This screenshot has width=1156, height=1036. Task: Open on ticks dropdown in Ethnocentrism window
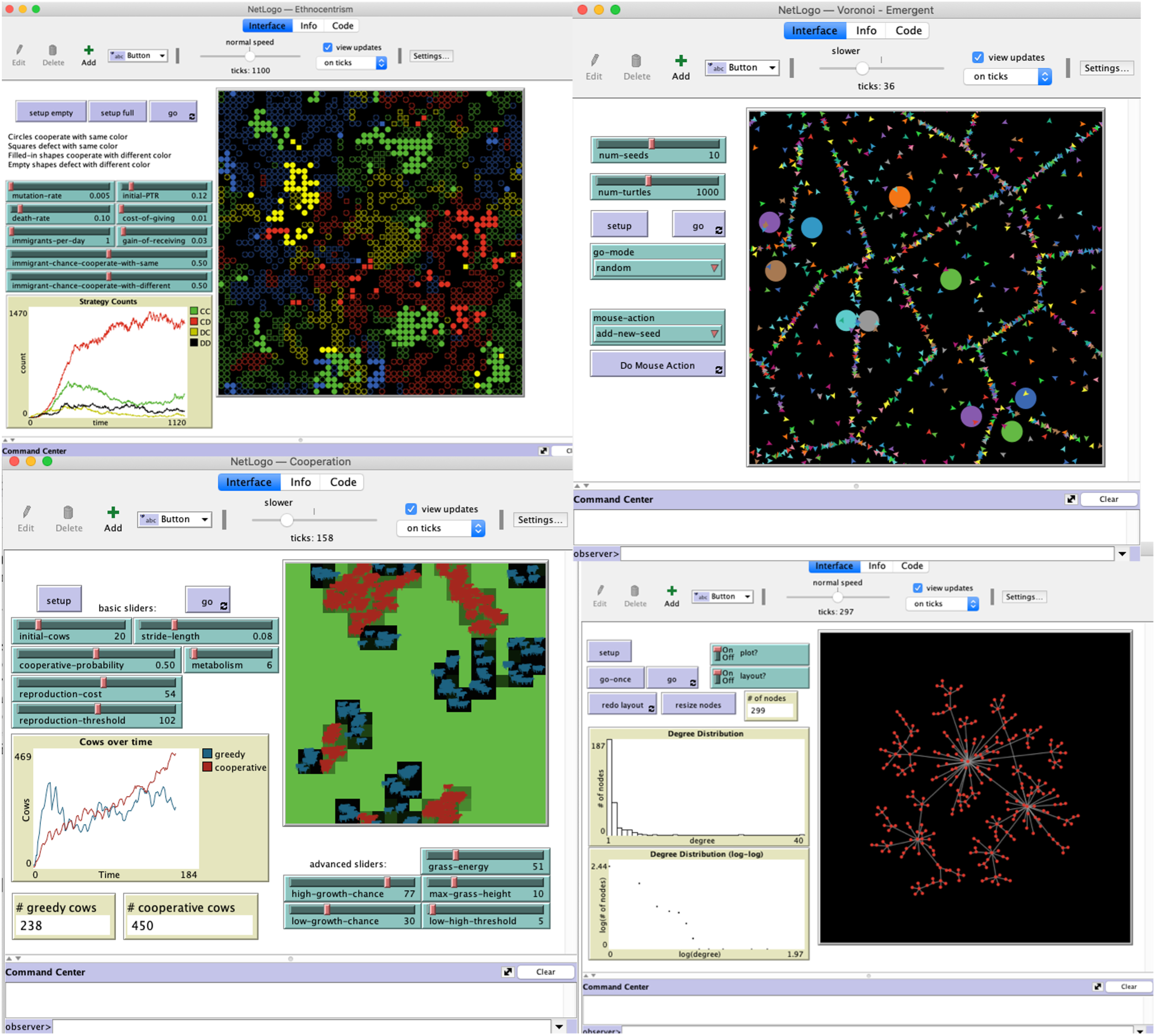pos(351,63)
